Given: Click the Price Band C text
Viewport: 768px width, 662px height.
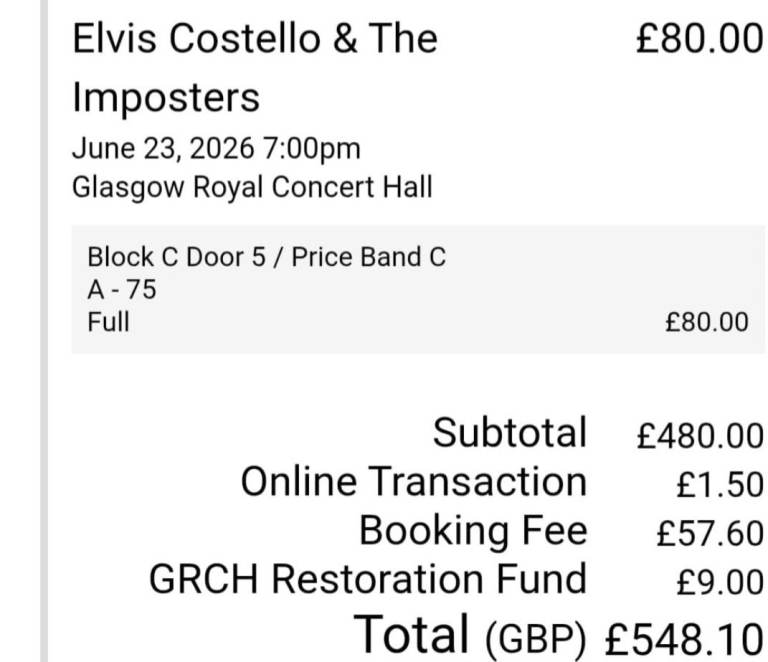Looking at the screenshot, I should pyautogui.click(x=368, y=257).
